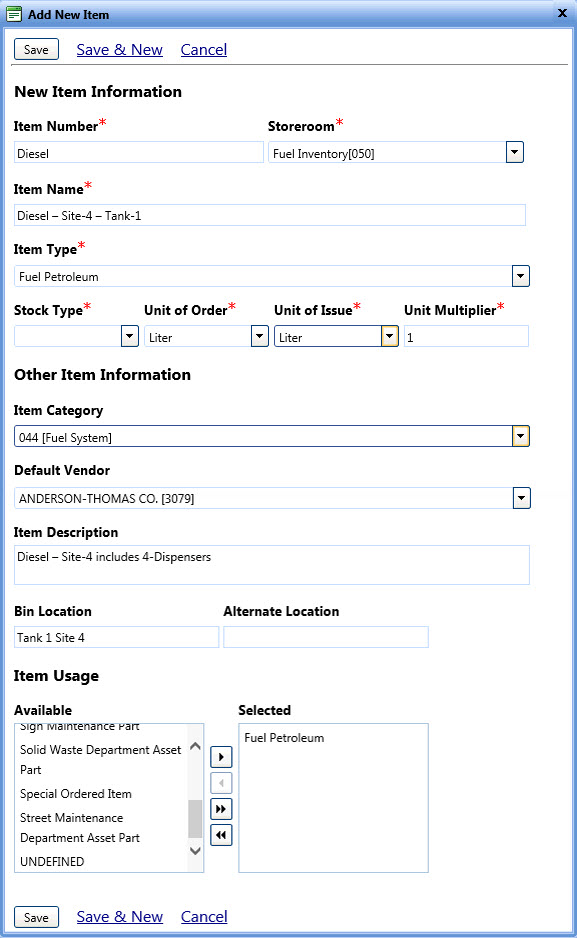The height and width of the screenshot is (938, 577).
Task: Open the Storeroom dropdown
Action: point(514,152)
